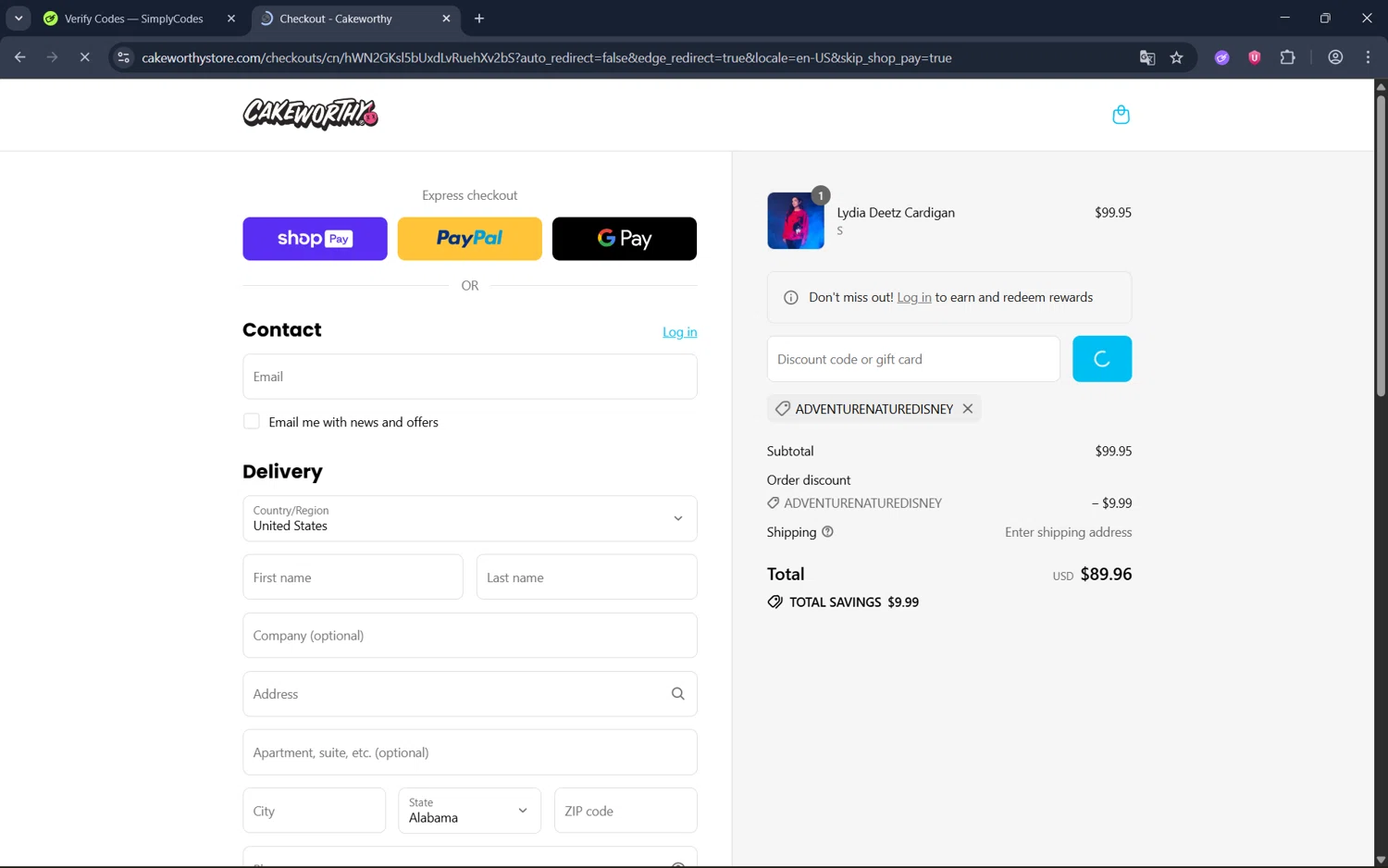
Task: Go back with the browser back arrow
Action: pos(19,57)
